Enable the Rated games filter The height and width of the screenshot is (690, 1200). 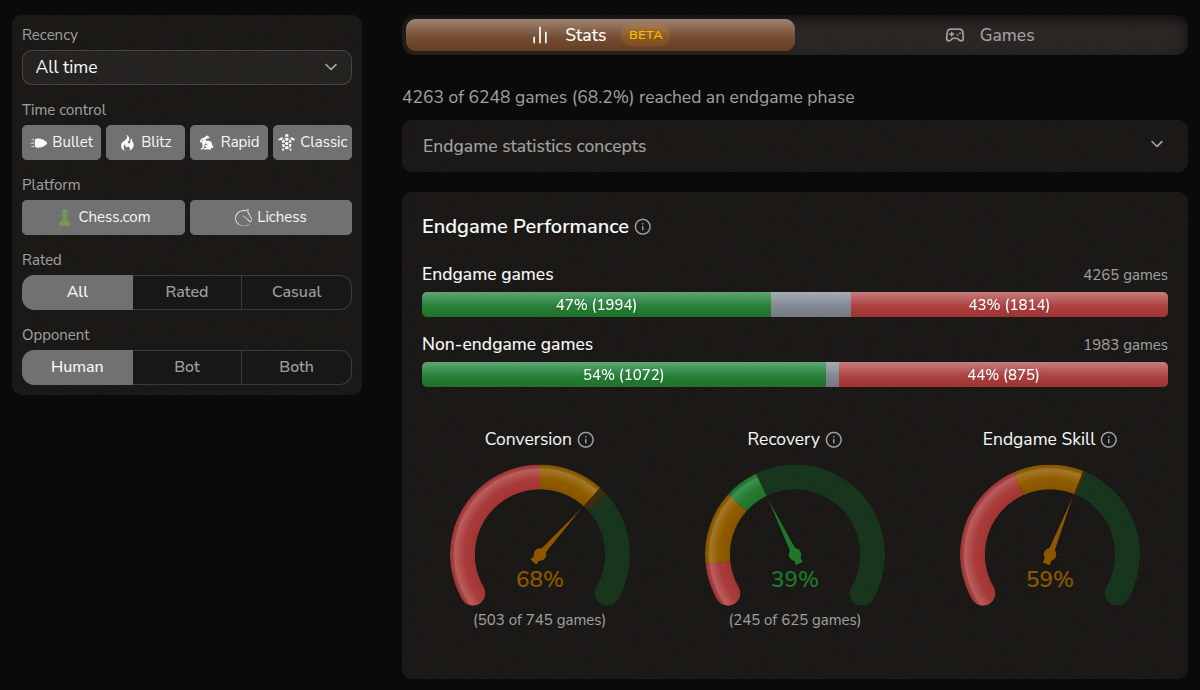(187, 292)
